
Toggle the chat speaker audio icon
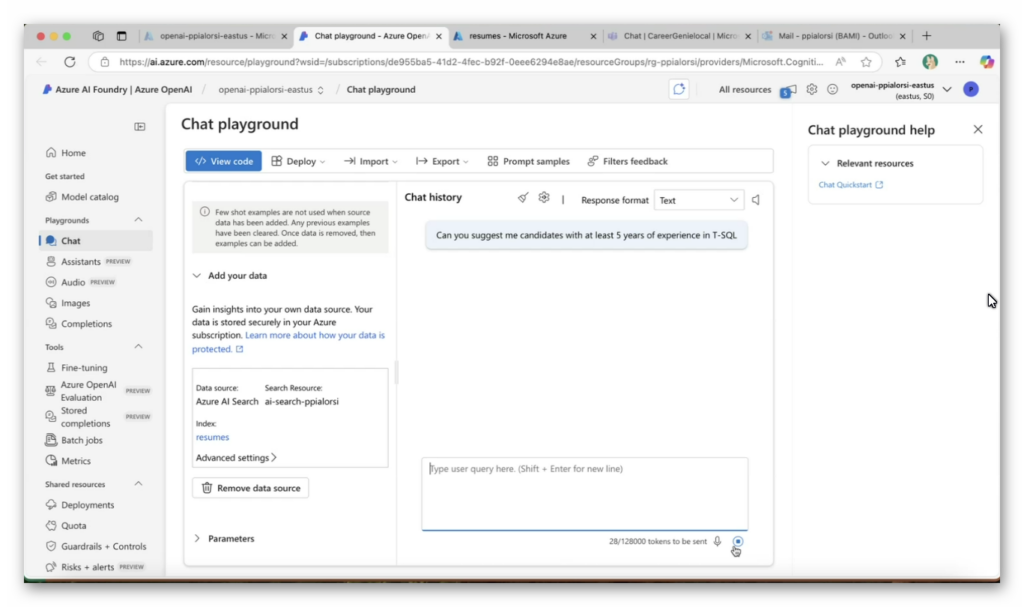[756, 200]
